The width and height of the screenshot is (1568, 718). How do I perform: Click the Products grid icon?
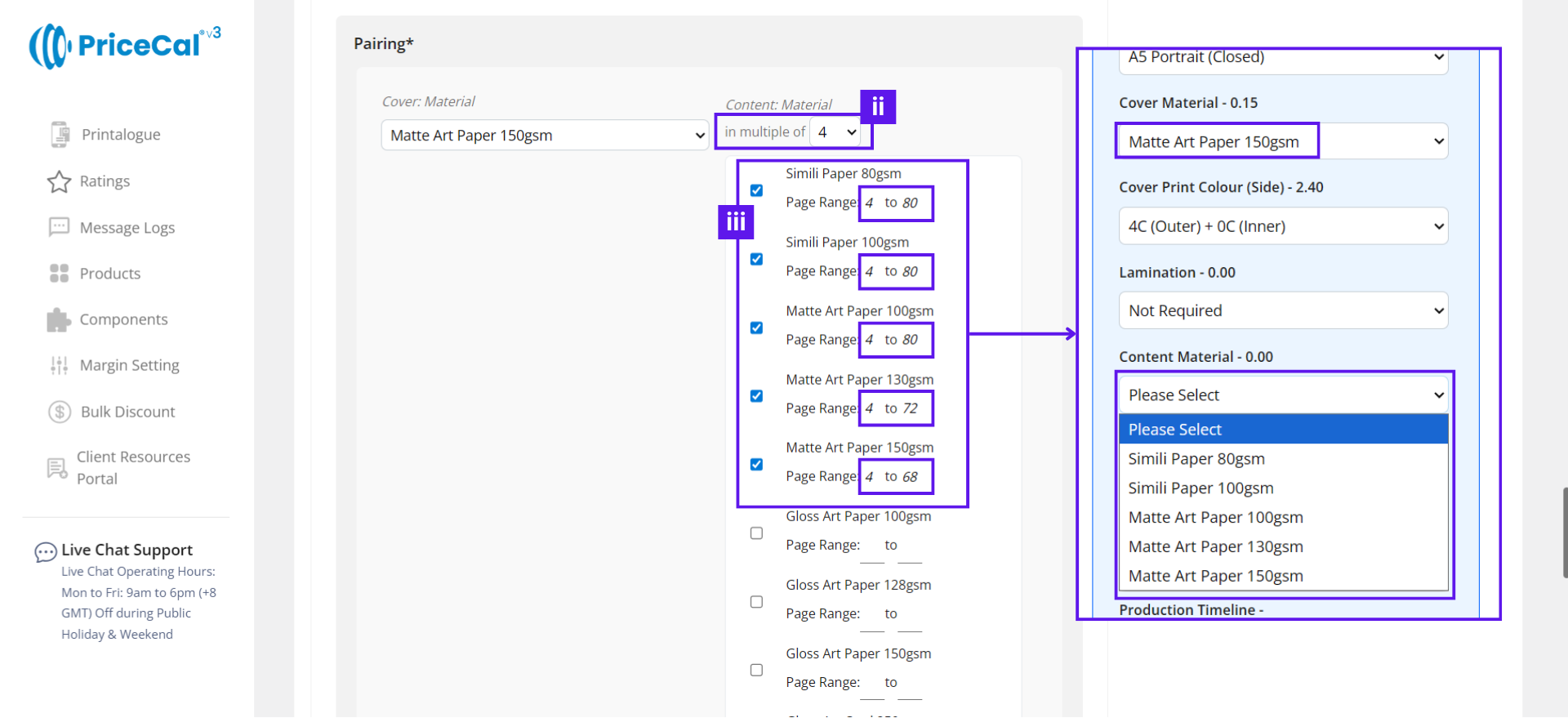[59, 274]
